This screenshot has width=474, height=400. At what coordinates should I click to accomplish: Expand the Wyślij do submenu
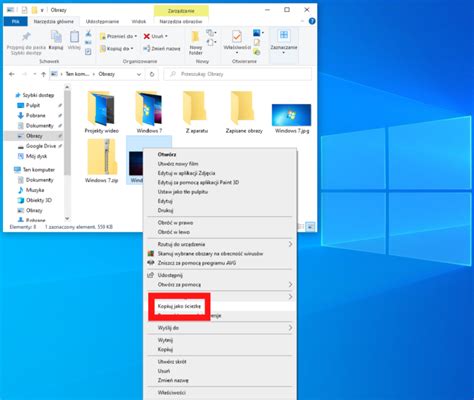tap(290, 328)
